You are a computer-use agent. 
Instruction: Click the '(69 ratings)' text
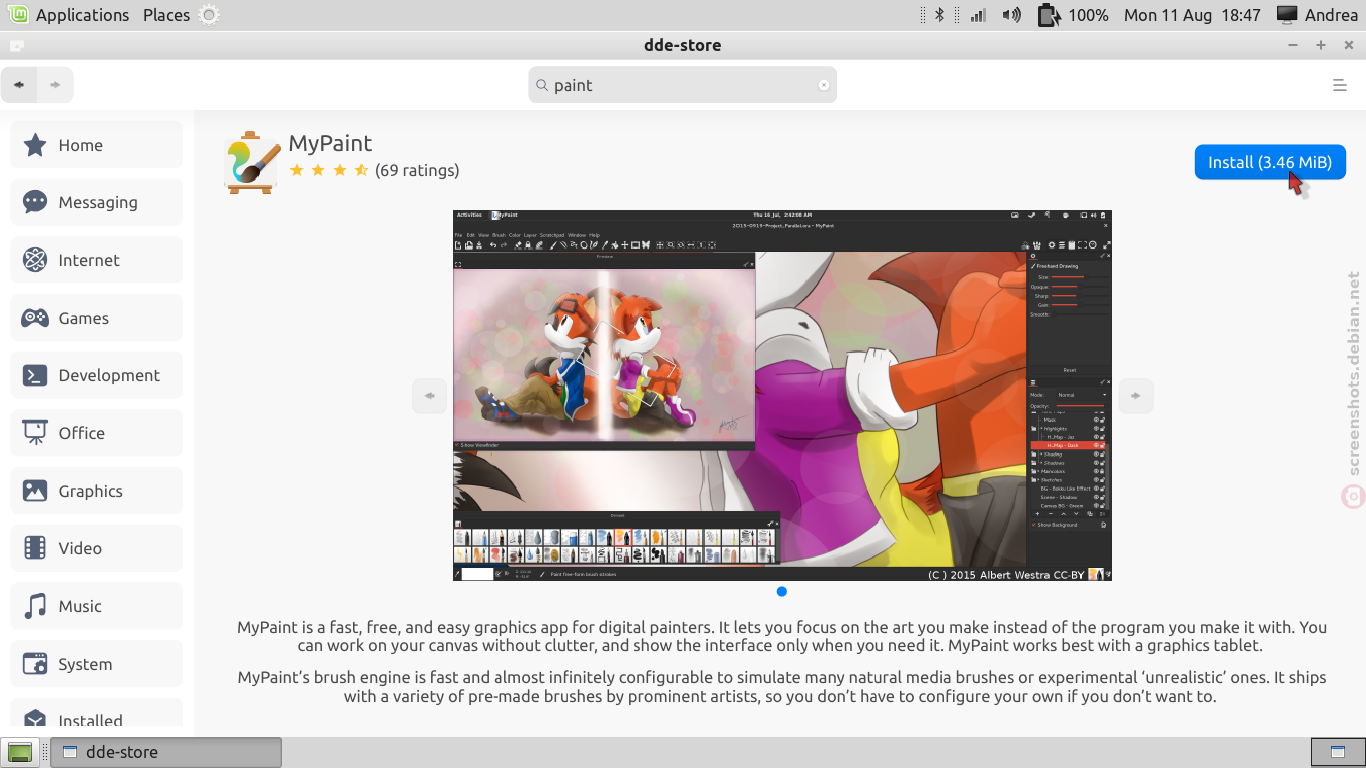417,170
